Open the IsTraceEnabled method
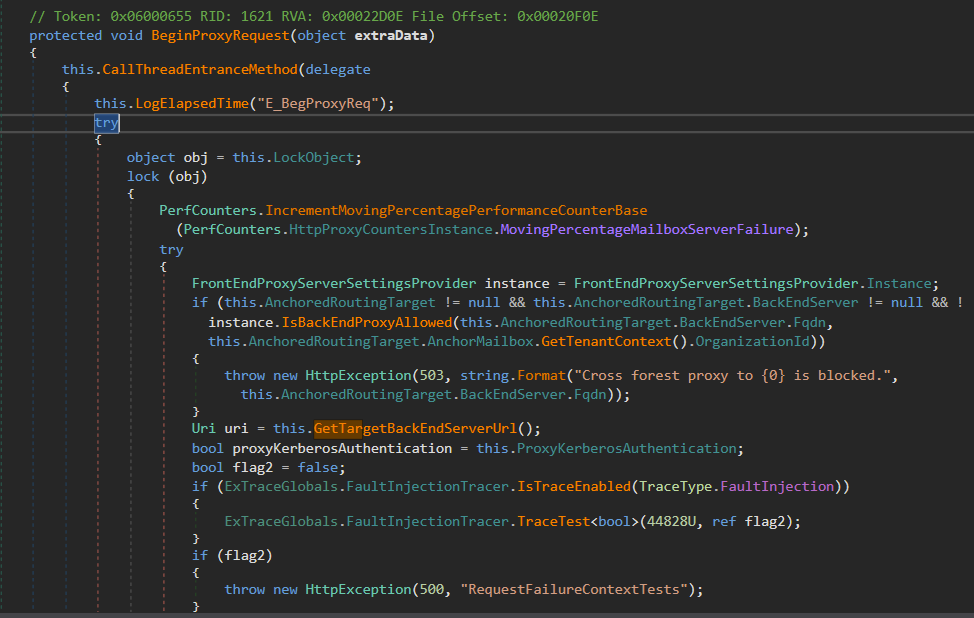 click(x=574, y=487)
